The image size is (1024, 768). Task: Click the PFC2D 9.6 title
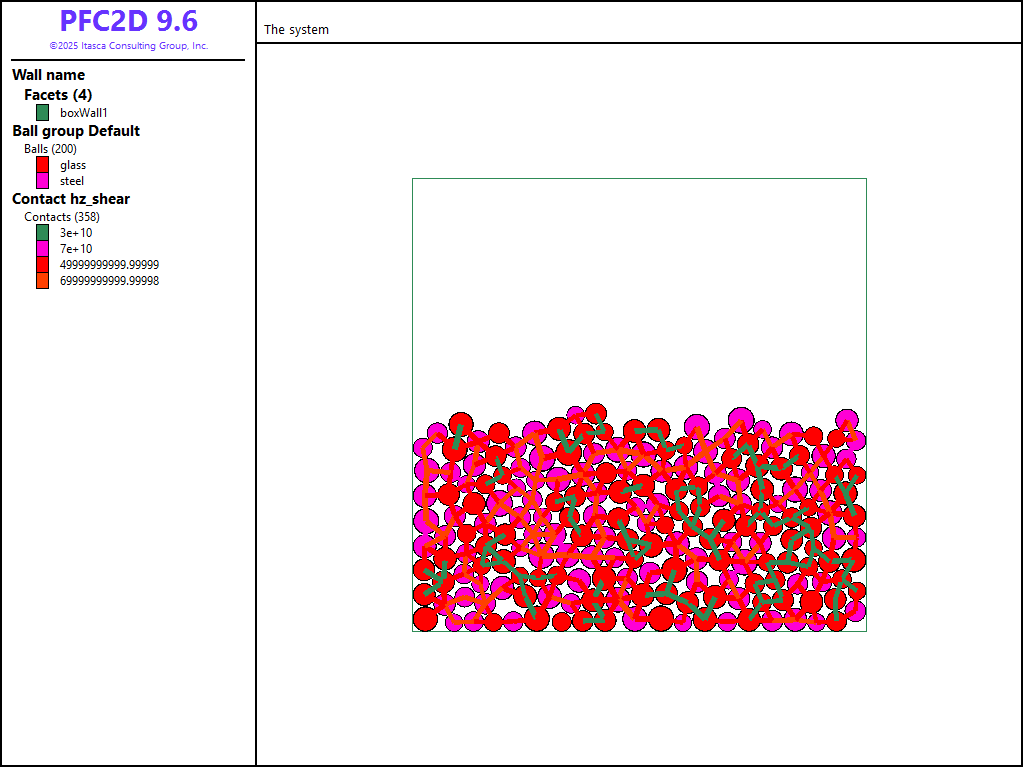click(128, 21)
